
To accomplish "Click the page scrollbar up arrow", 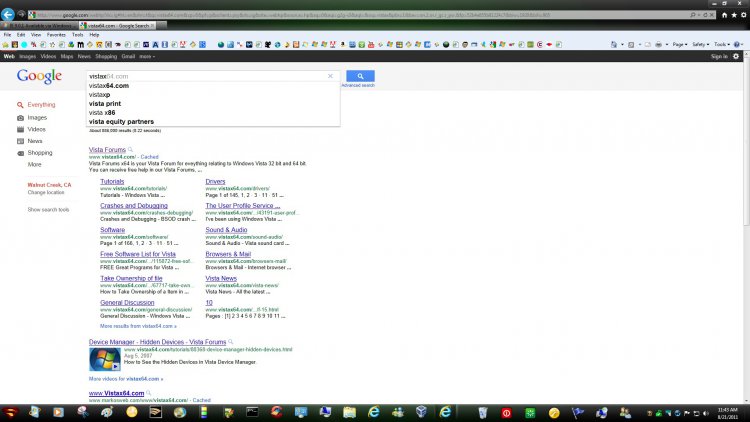I will coord(746,53).
